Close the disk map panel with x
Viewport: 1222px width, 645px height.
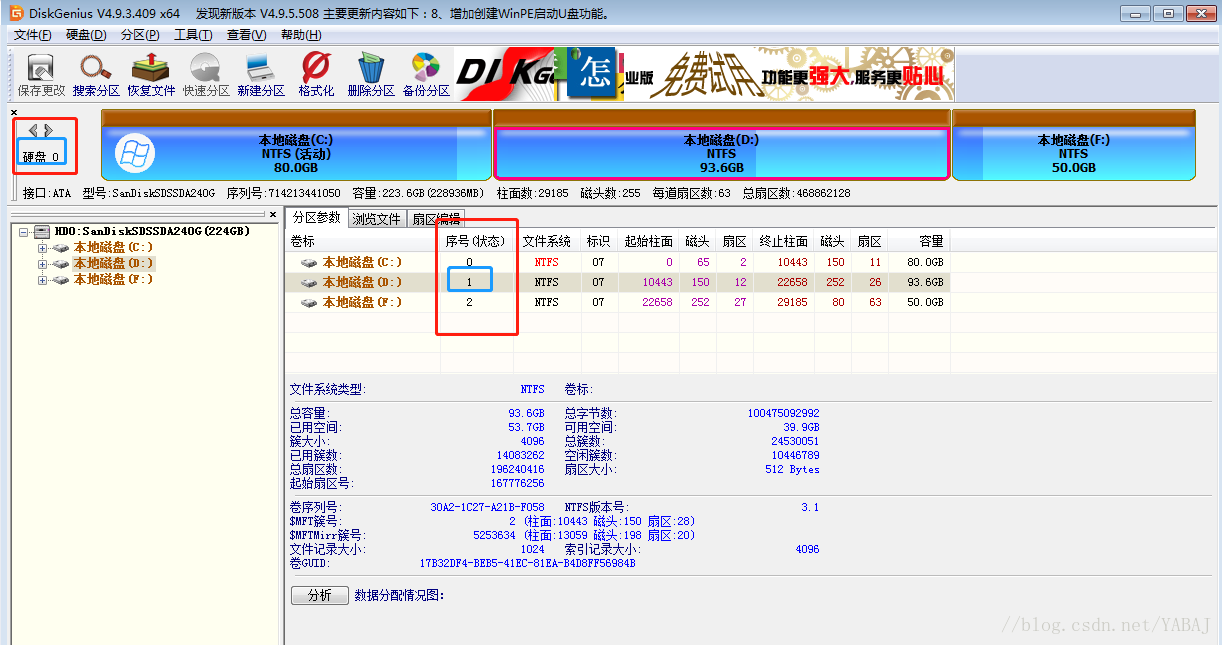(x=14, y=112)
